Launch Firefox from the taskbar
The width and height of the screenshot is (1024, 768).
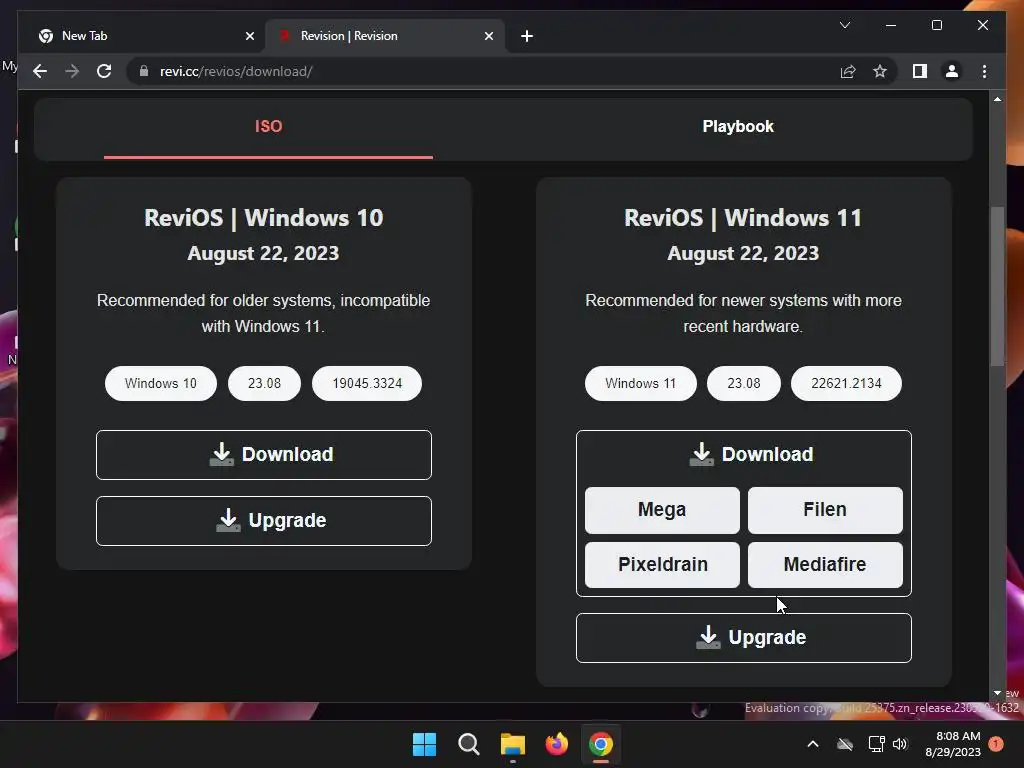point(556,744)
